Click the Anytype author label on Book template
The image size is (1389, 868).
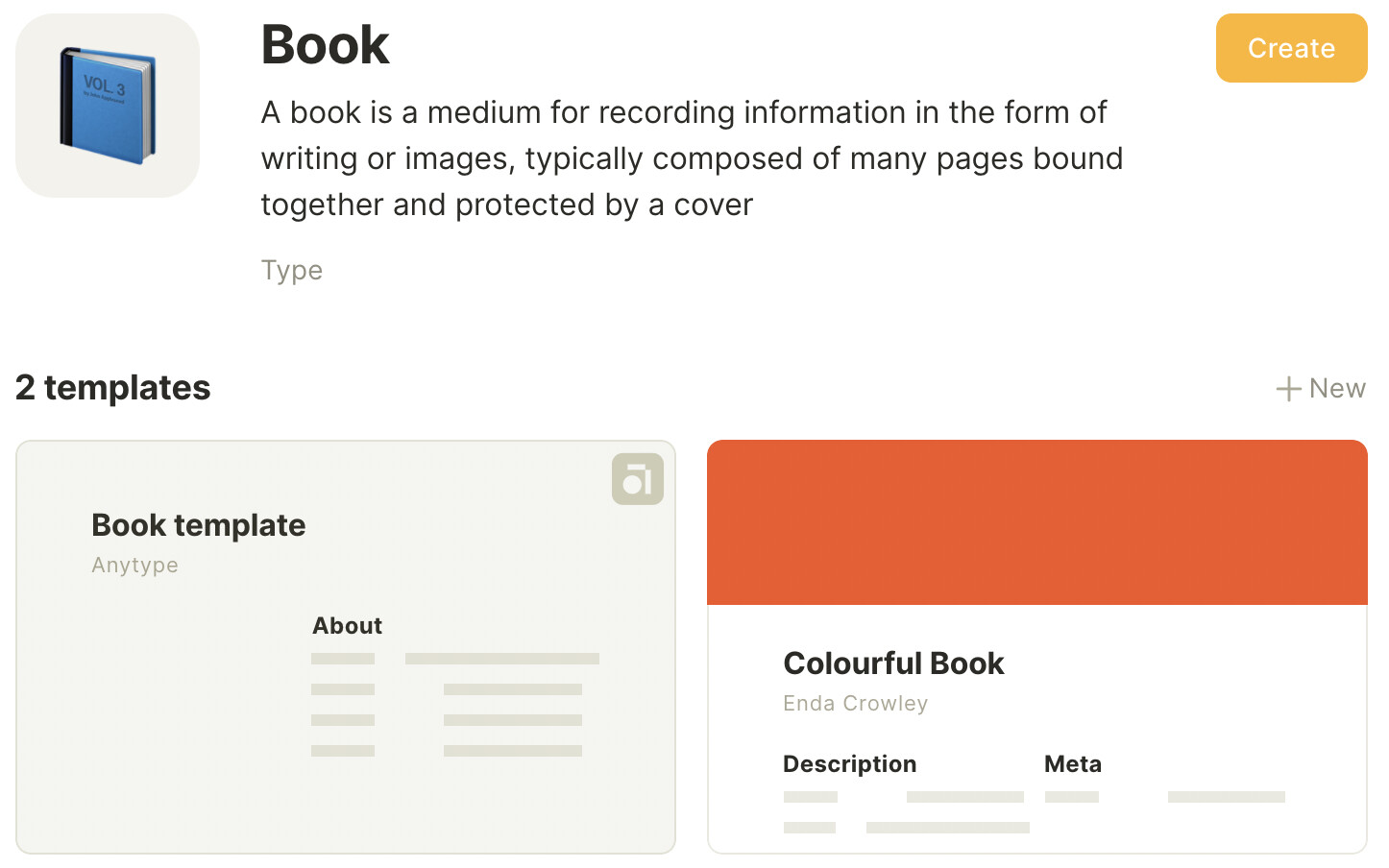pyautogui.click(x=134, y=566)
